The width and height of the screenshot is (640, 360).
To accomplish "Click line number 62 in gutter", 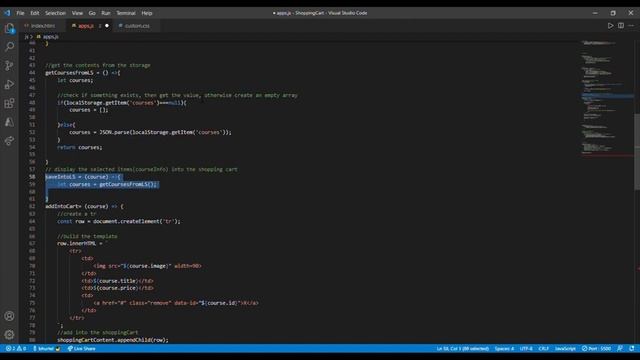I will coord(32,207).
